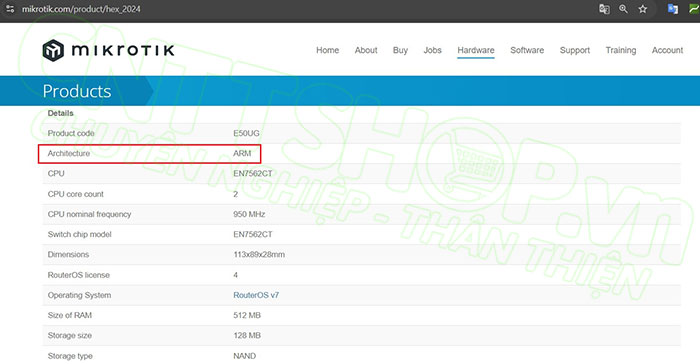
Task: Click the Storage size label
Action: (x=70, y=335)
